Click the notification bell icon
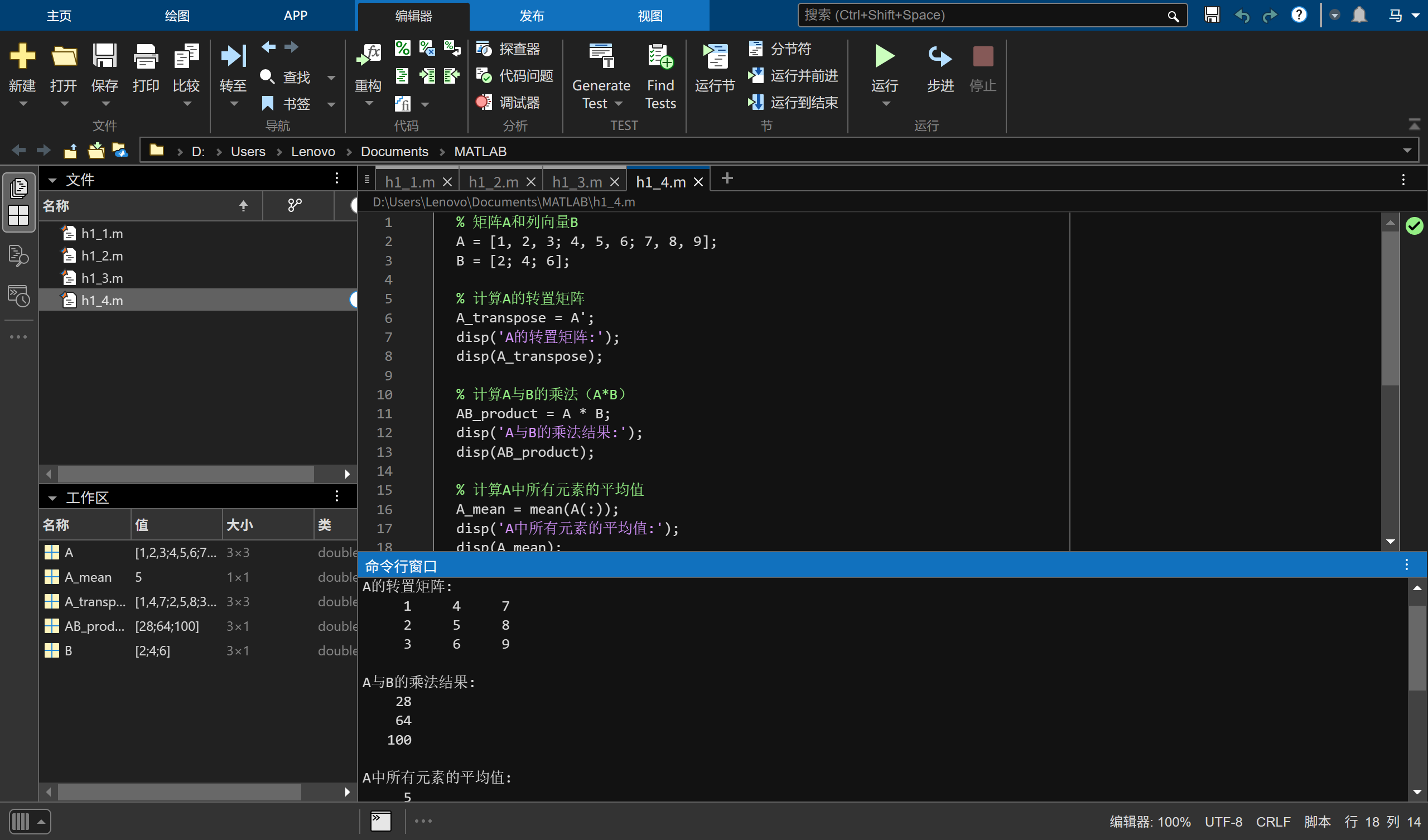The height and width of the screenshot is (840, 1428). pos(1359,15)
